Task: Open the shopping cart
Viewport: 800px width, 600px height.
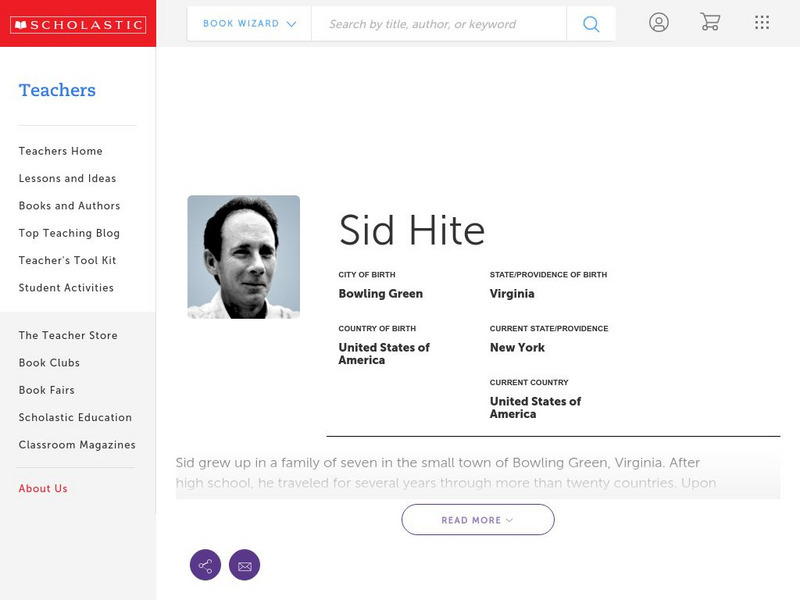Action: click(710, 23)
